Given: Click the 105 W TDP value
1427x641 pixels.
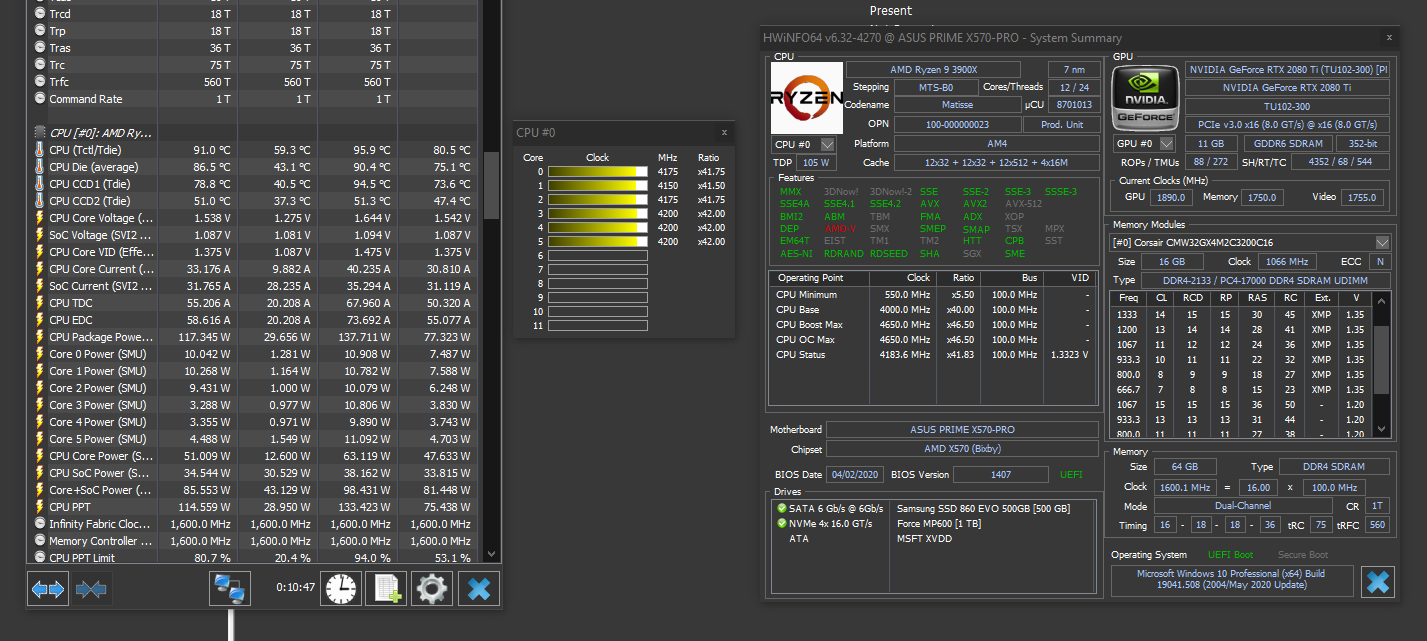Looking at the screenshot, I should 817,162.
